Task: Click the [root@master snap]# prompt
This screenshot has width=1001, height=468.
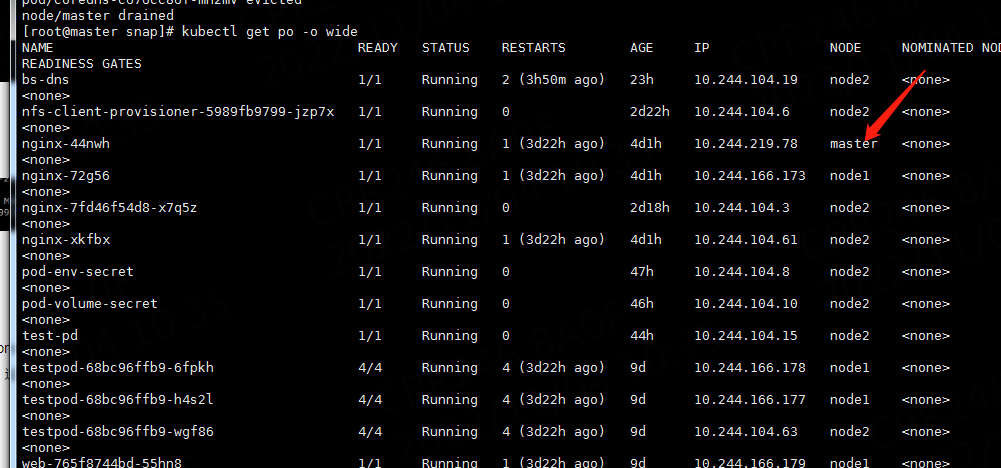Action: pos(98,32)
